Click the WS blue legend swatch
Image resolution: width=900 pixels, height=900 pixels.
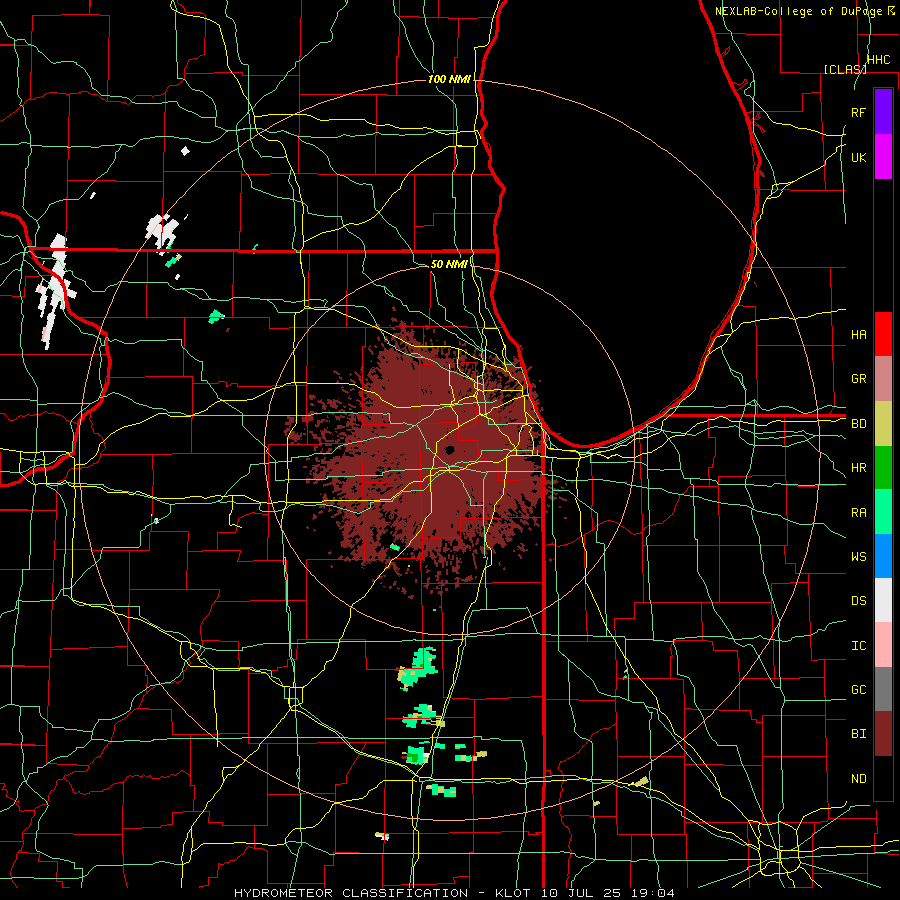pyautogui.click(x=883, y=556)
